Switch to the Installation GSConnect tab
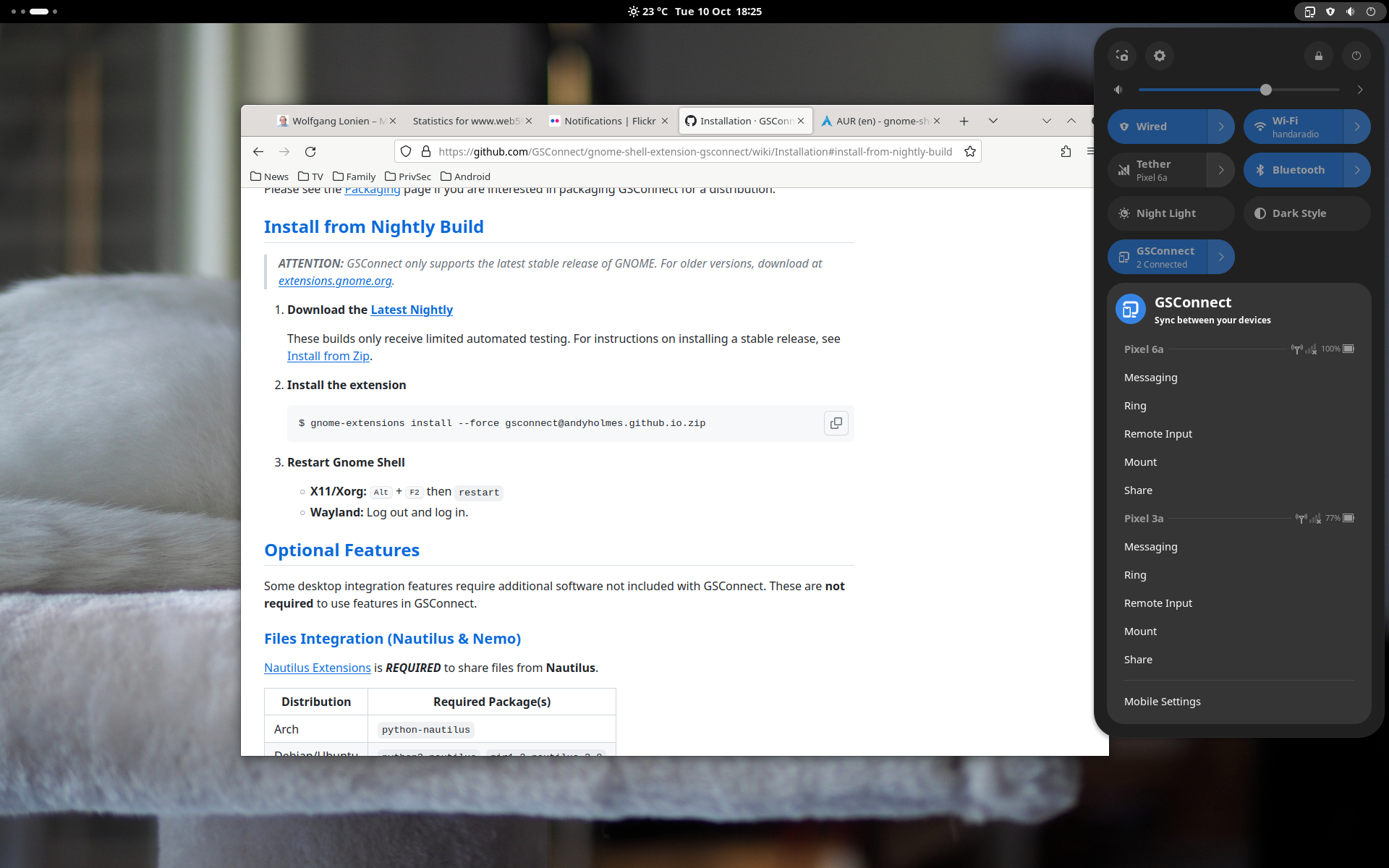Screen dimensions: 1389x868 coord(746,121)
